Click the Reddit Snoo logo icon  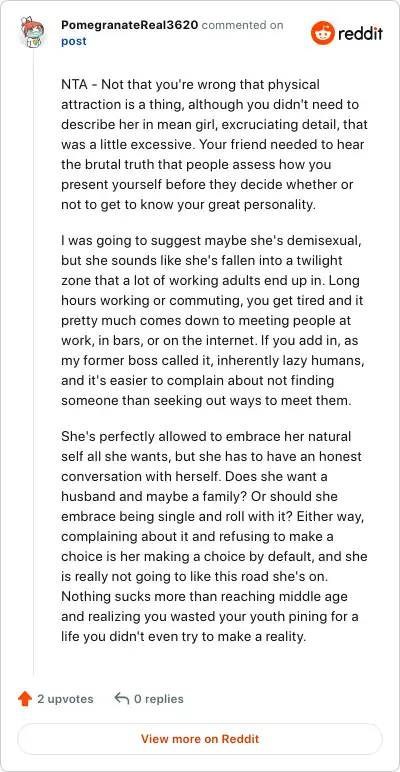coord(322,33)
